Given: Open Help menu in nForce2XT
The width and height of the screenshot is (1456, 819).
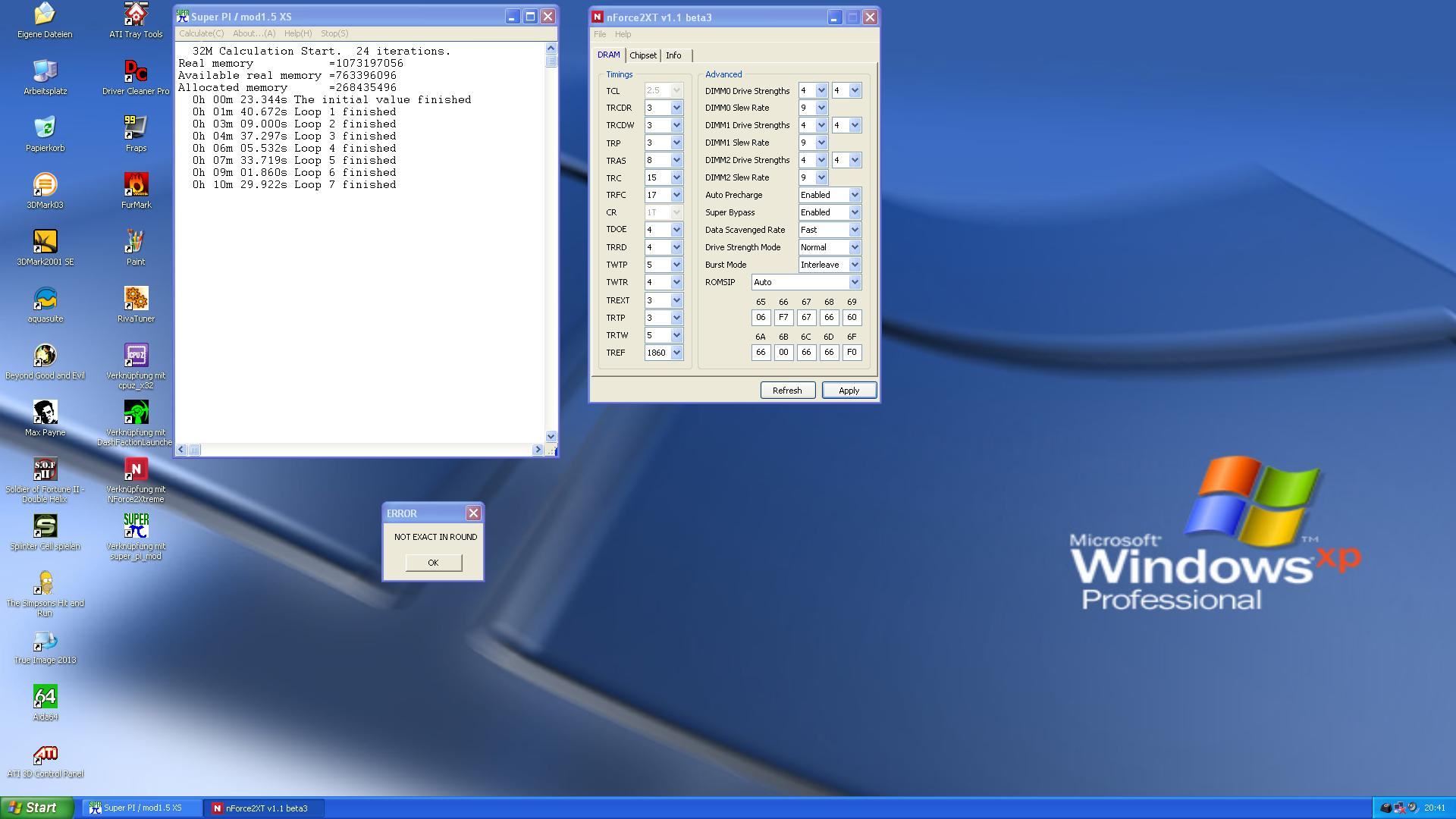Looking at the screenshot, I should (x=623, y=34).
